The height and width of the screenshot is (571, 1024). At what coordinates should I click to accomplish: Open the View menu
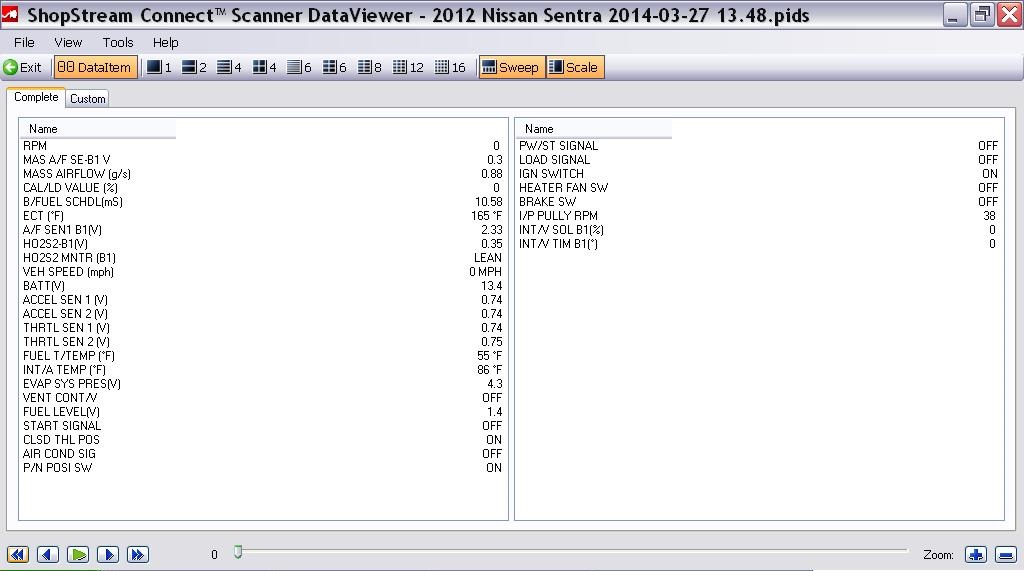coord(68,42)
